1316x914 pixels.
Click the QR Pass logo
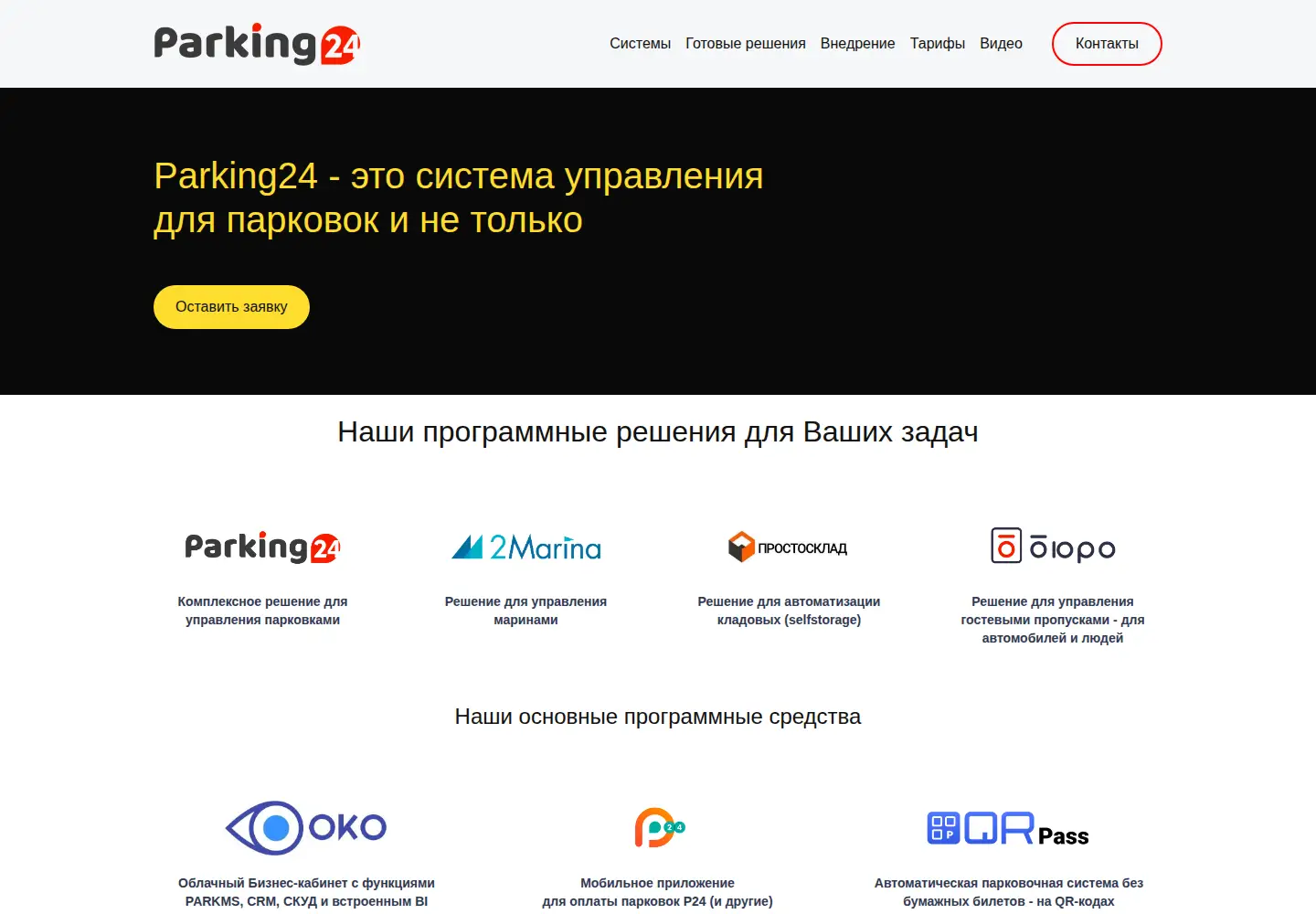[x=1008, y=828]
